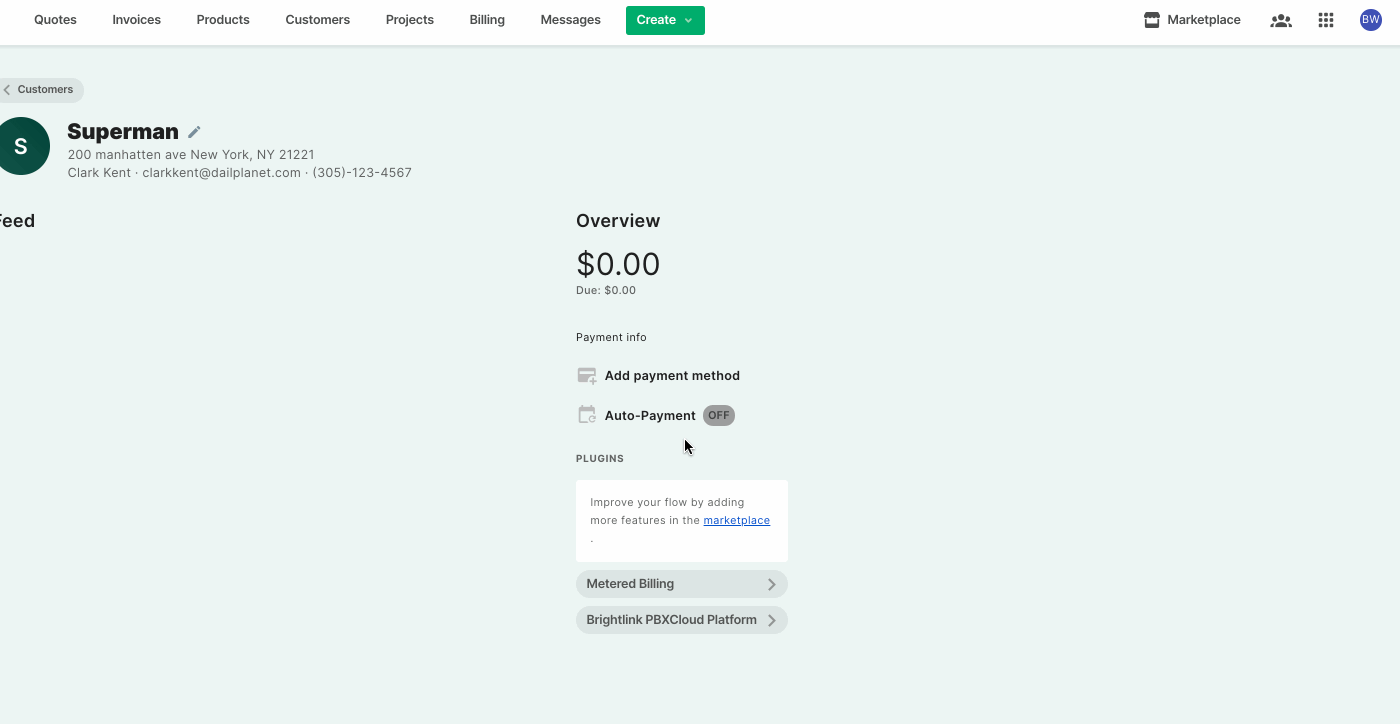
Task: Open the Create dropdown menu
Action: click(665, 20)
